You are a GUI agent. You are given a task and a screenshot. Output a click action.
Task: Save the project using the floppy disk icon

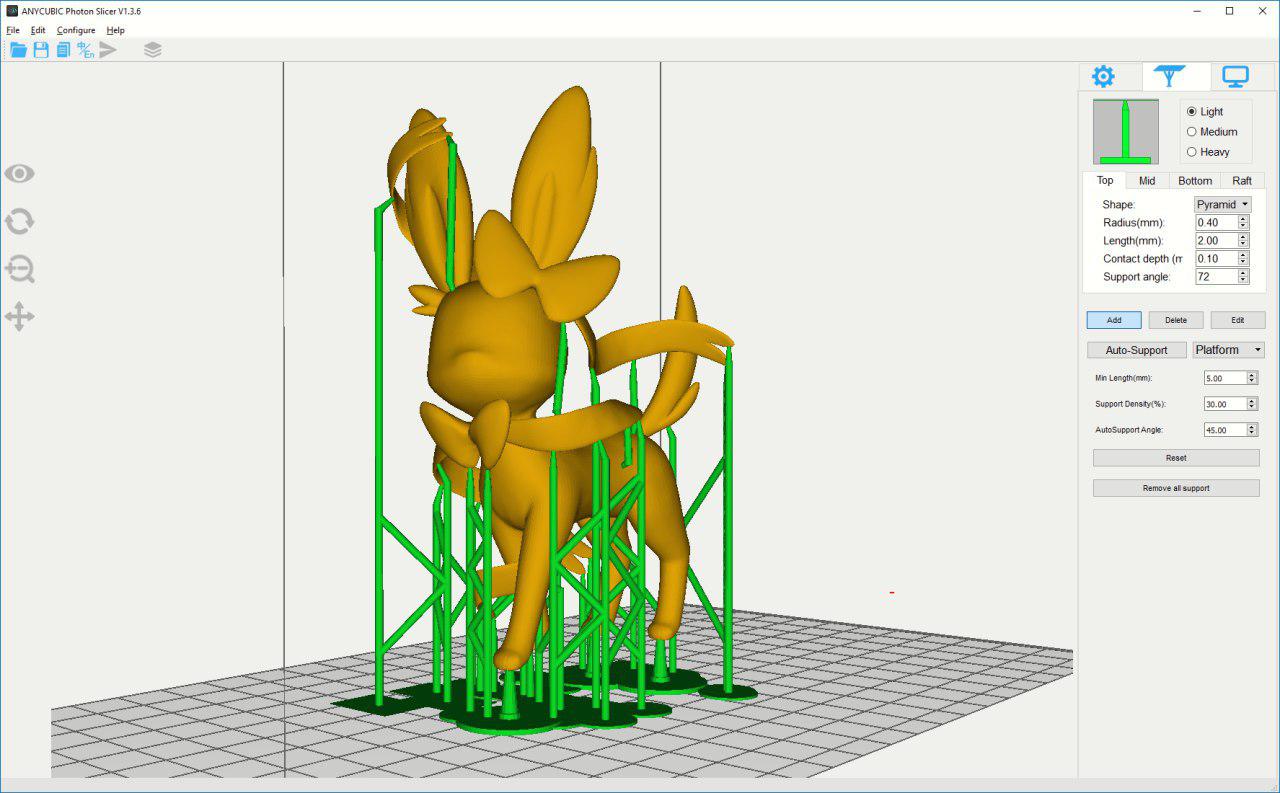click(x=41, y=50)
